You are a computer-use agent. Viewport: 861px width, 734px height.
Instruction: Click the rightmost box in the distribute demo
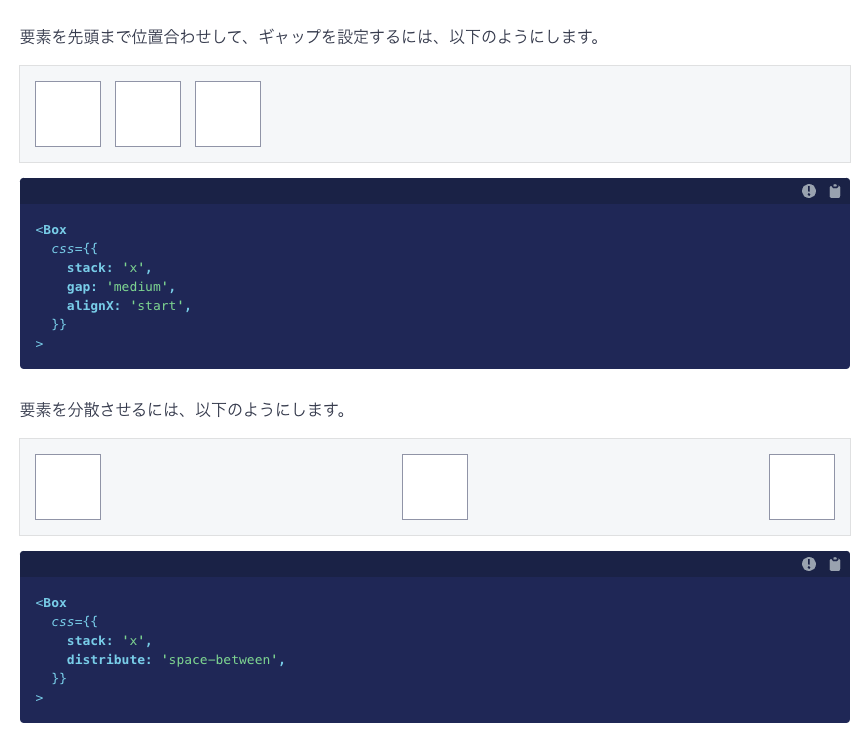coord(801,487)
